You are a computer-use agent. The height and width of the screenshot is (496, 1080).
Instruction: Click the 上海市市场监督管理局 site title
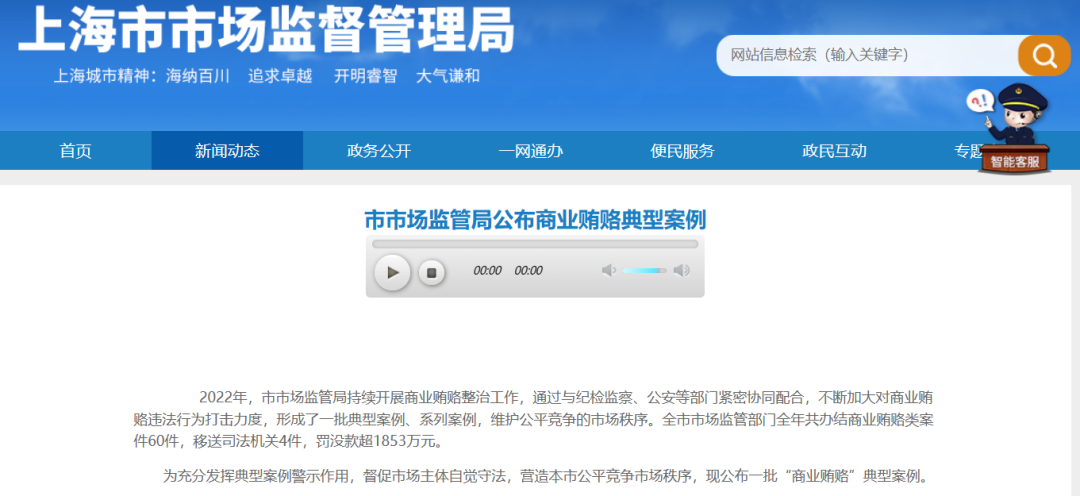pos(267,29)
